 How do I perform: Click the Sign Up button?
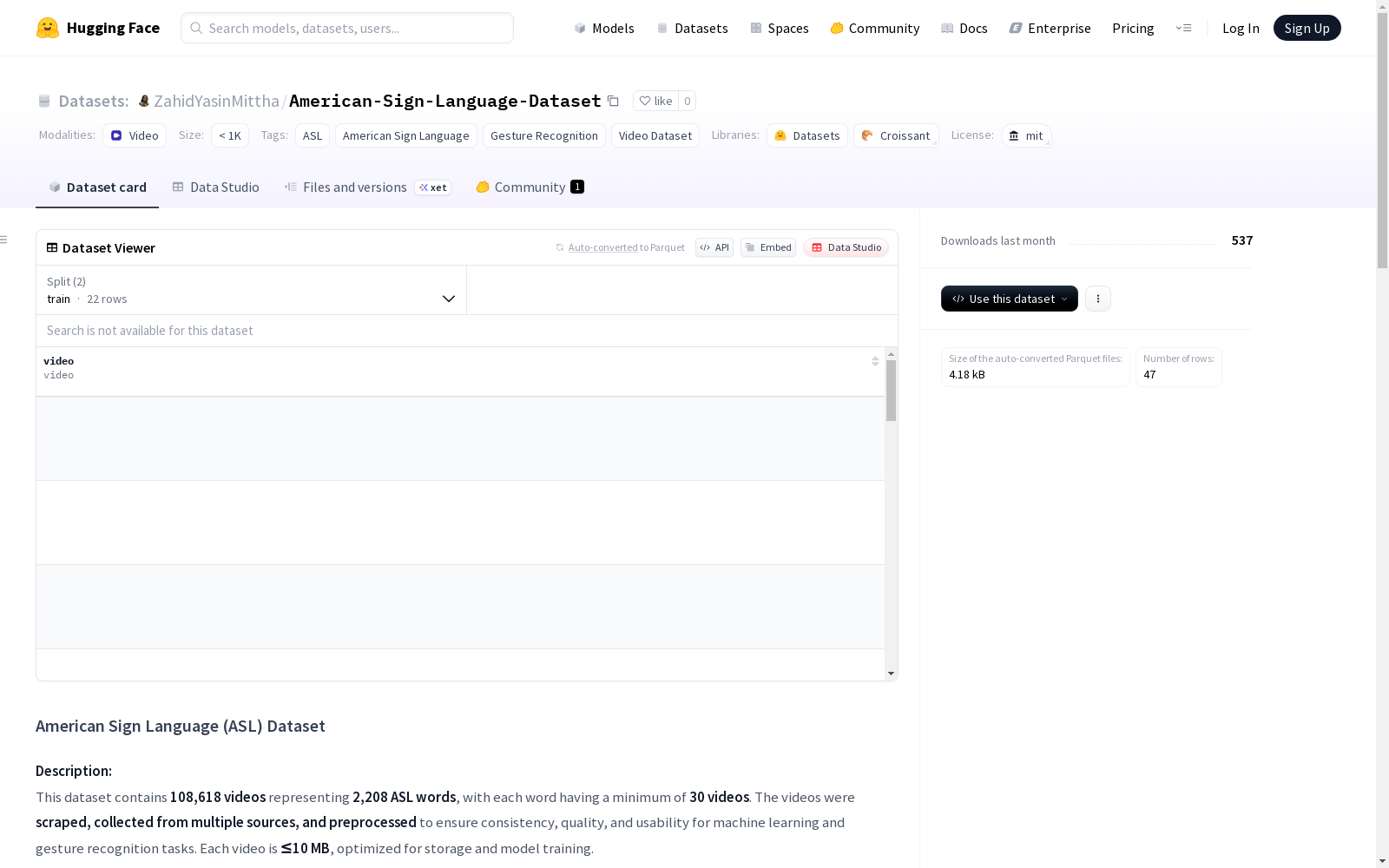point(1307,28)
